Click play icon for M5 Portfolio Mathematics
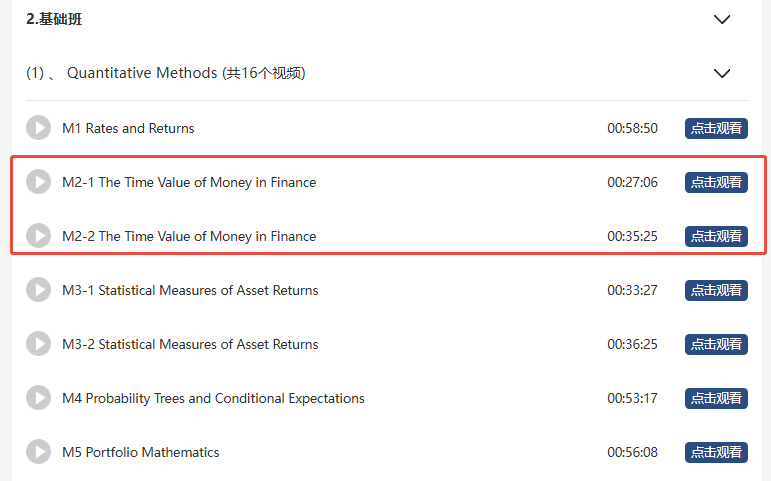 [x=38, y=452]
